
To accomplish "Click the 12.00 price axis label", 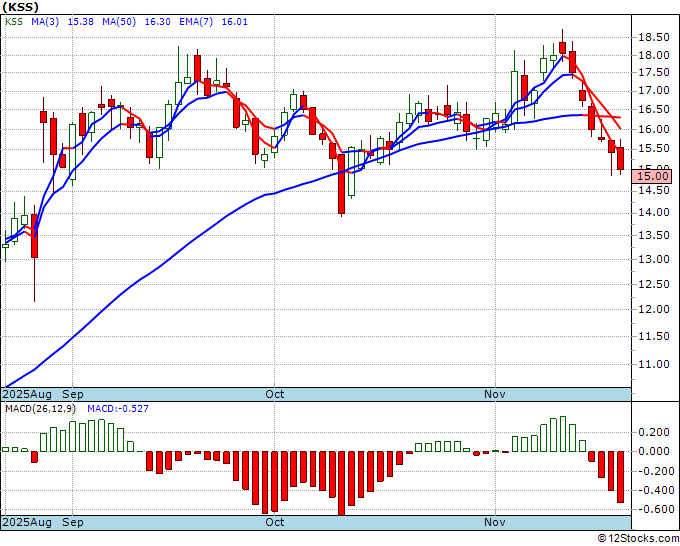I will tap(654, 309).
